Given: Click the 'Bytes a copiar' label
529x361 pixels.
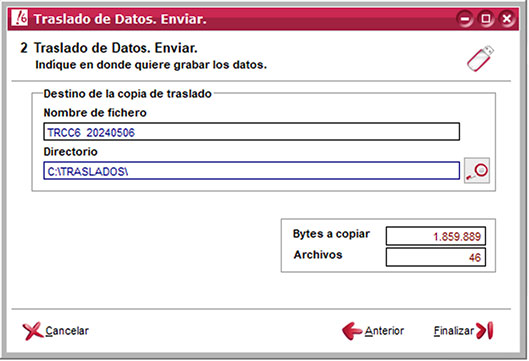Looking at the screenshot, I should point(331,234).
